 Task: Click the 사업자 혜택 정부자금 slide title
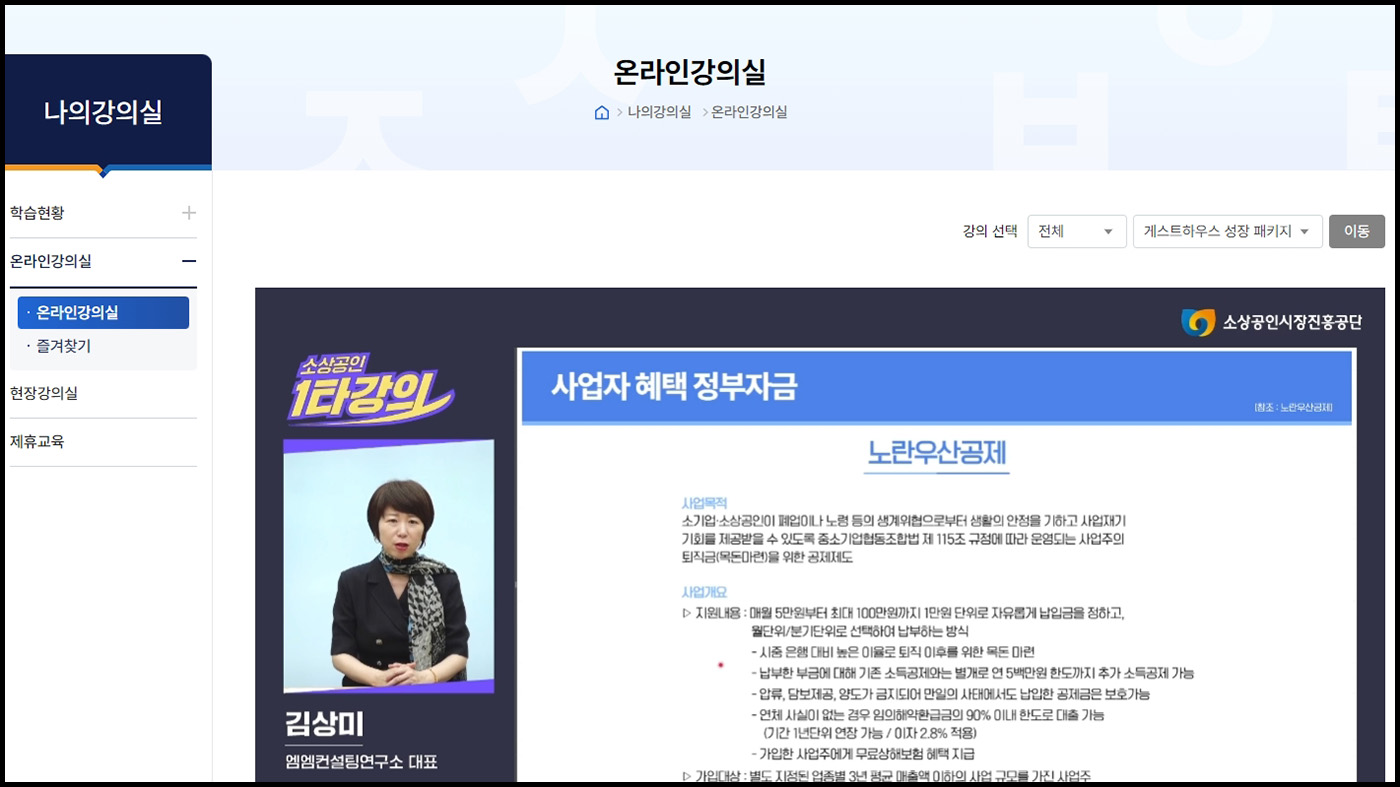click(x=675, y=386)
